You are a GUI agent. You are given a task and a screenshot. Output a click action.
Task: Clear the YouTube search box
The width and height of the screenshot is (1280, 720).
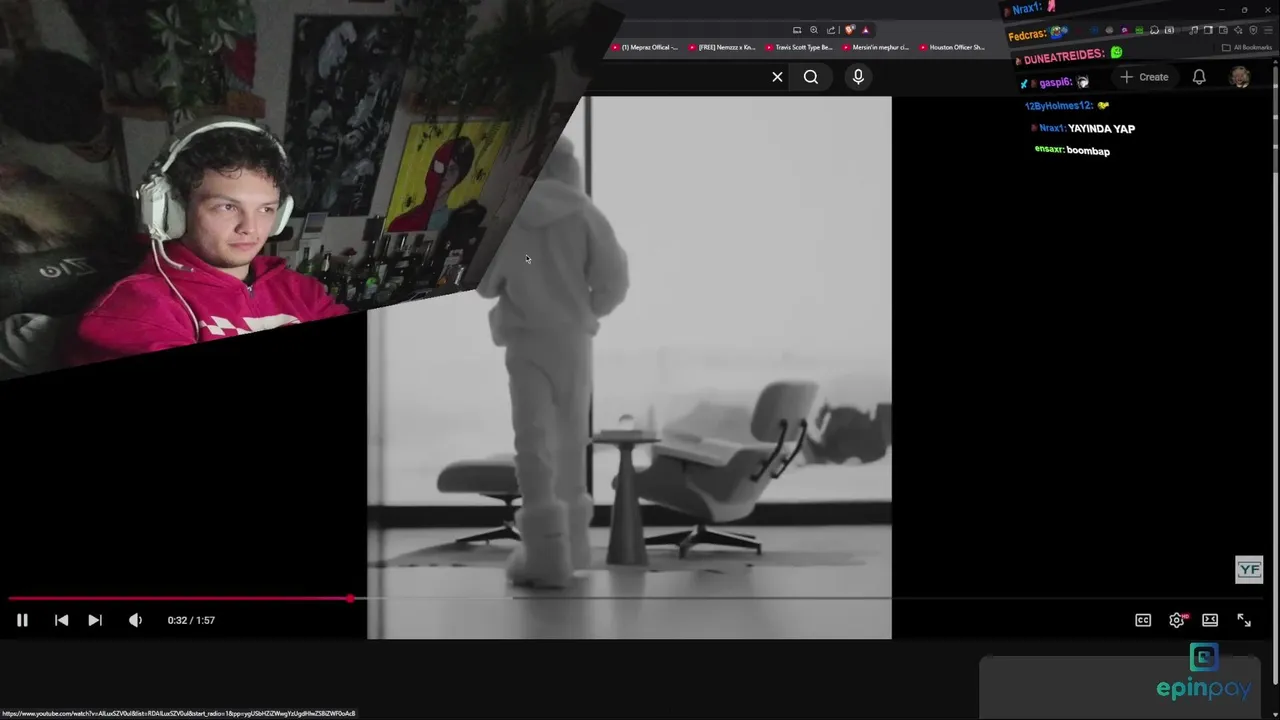[777, 77]
